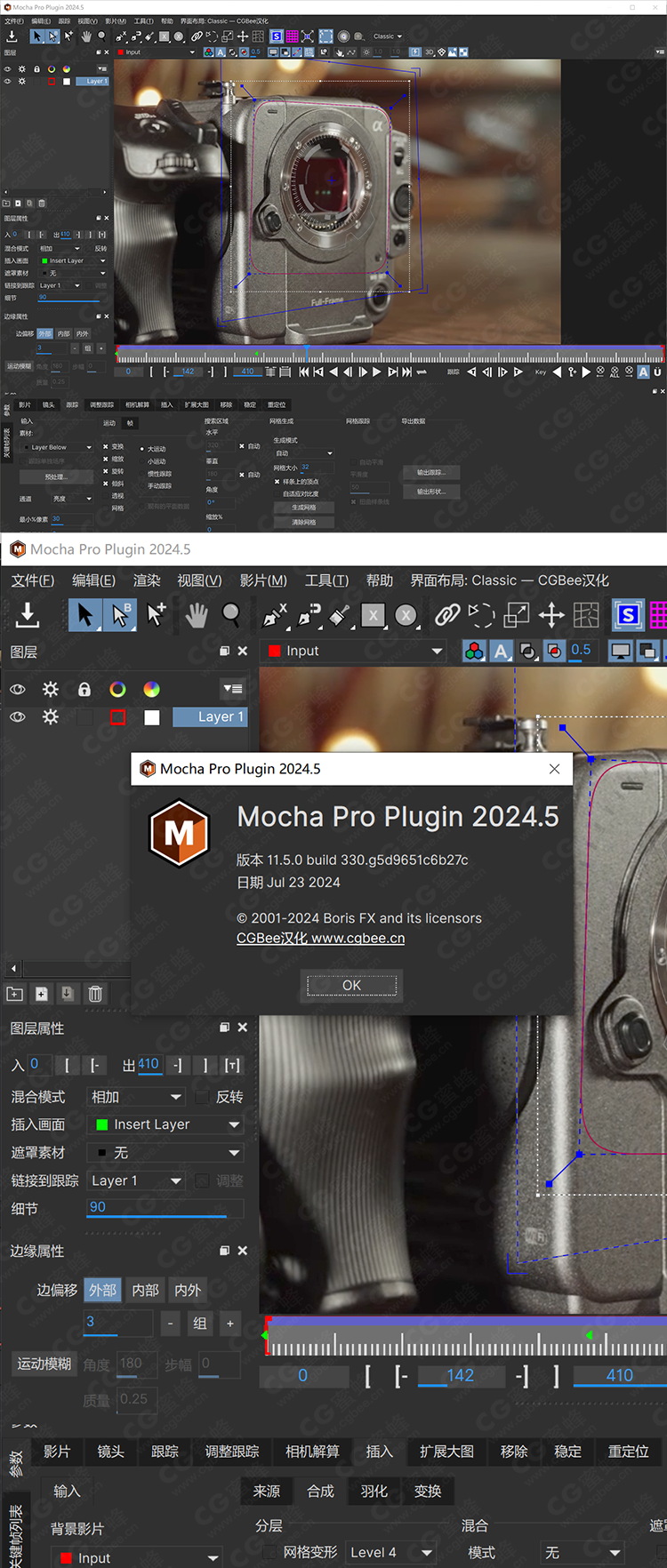Open the CGBee汉化 www.cgbee.cn link
This screenshot has width=667, height=1568.
320,938
